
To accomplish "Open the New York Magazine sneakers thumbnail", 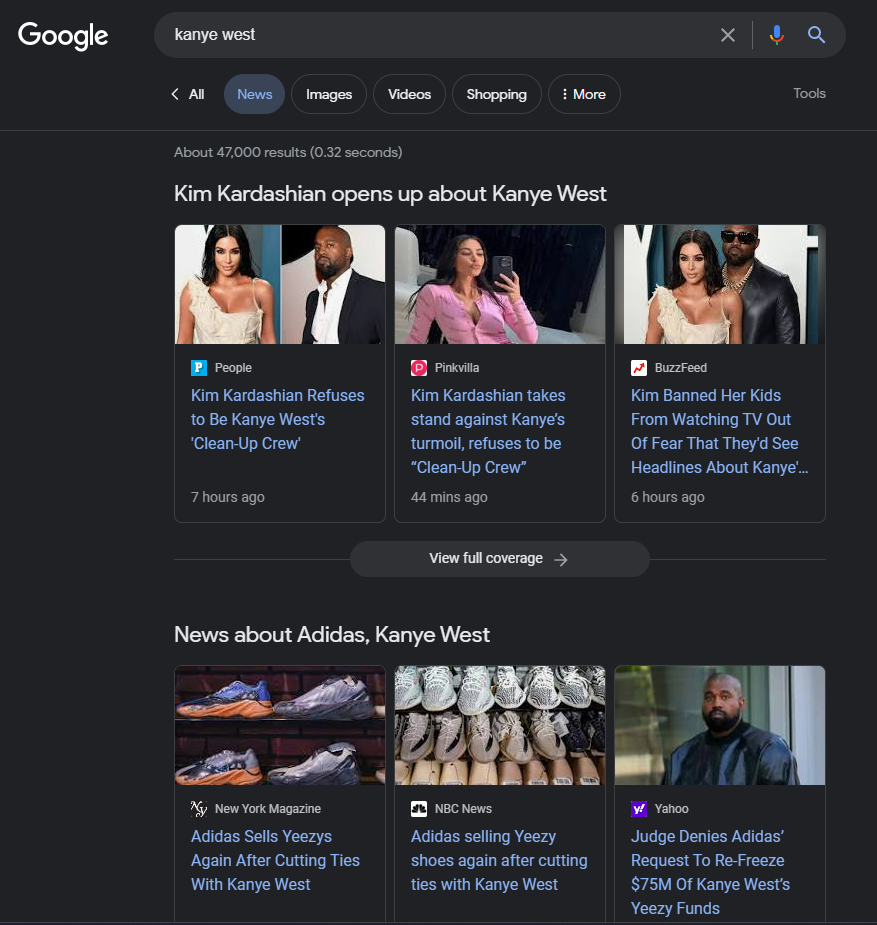I will click(280, 726).
